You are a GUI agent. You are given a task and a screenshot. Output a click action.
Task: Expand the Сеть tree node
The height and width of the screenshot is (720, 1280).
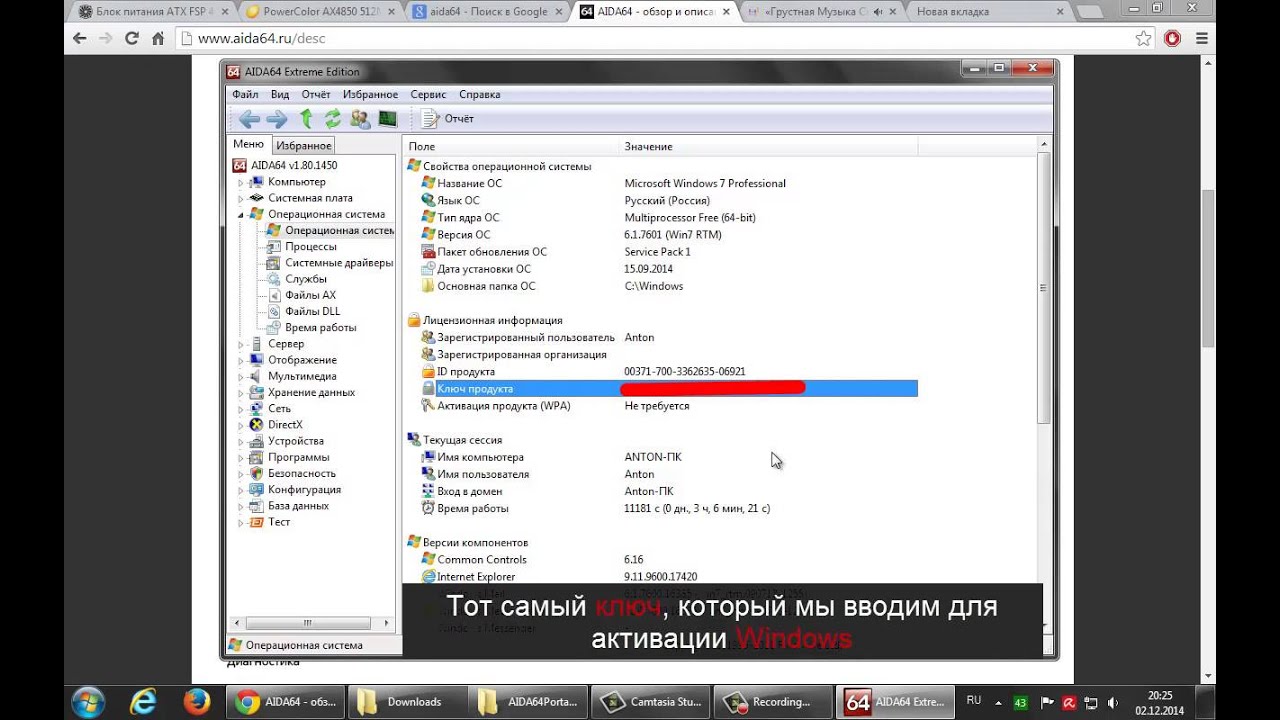241,409
